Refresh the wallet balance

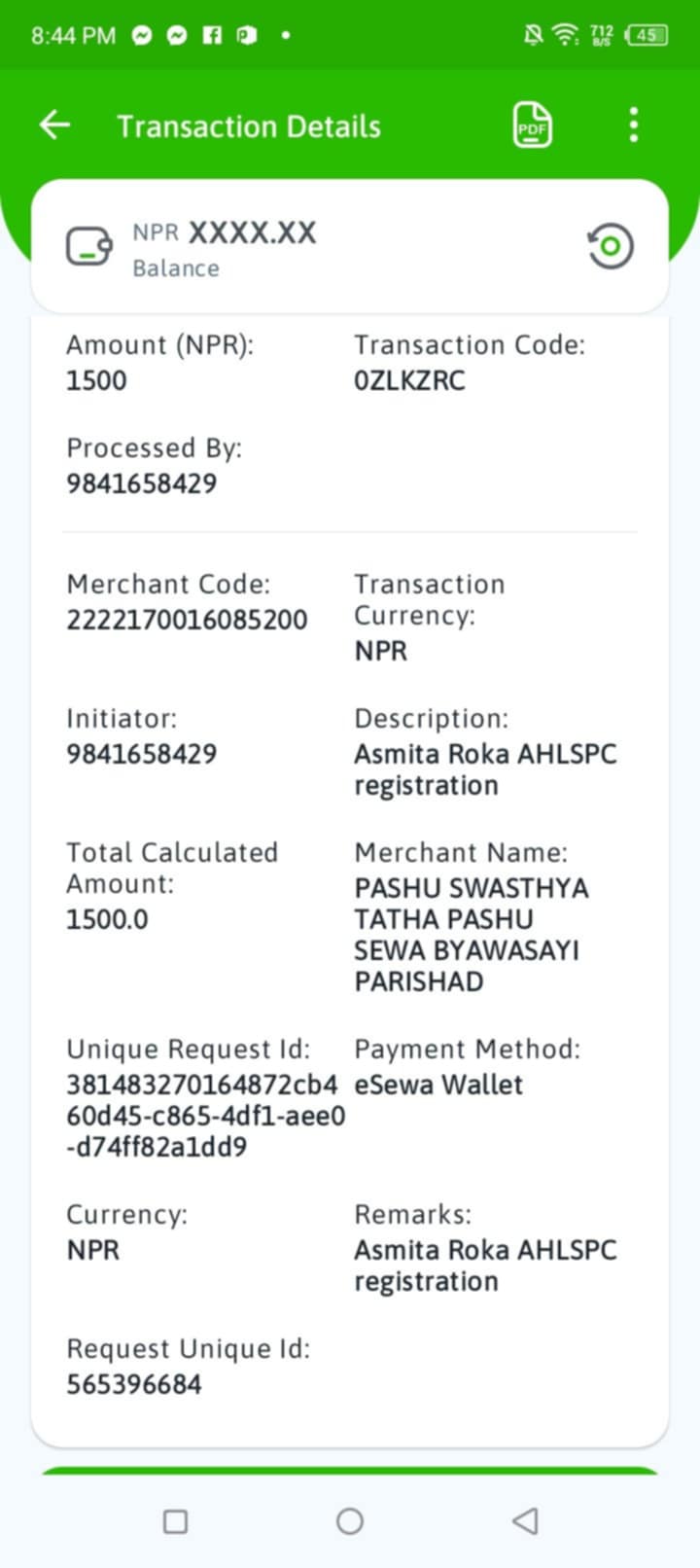[x=611, y=246]
